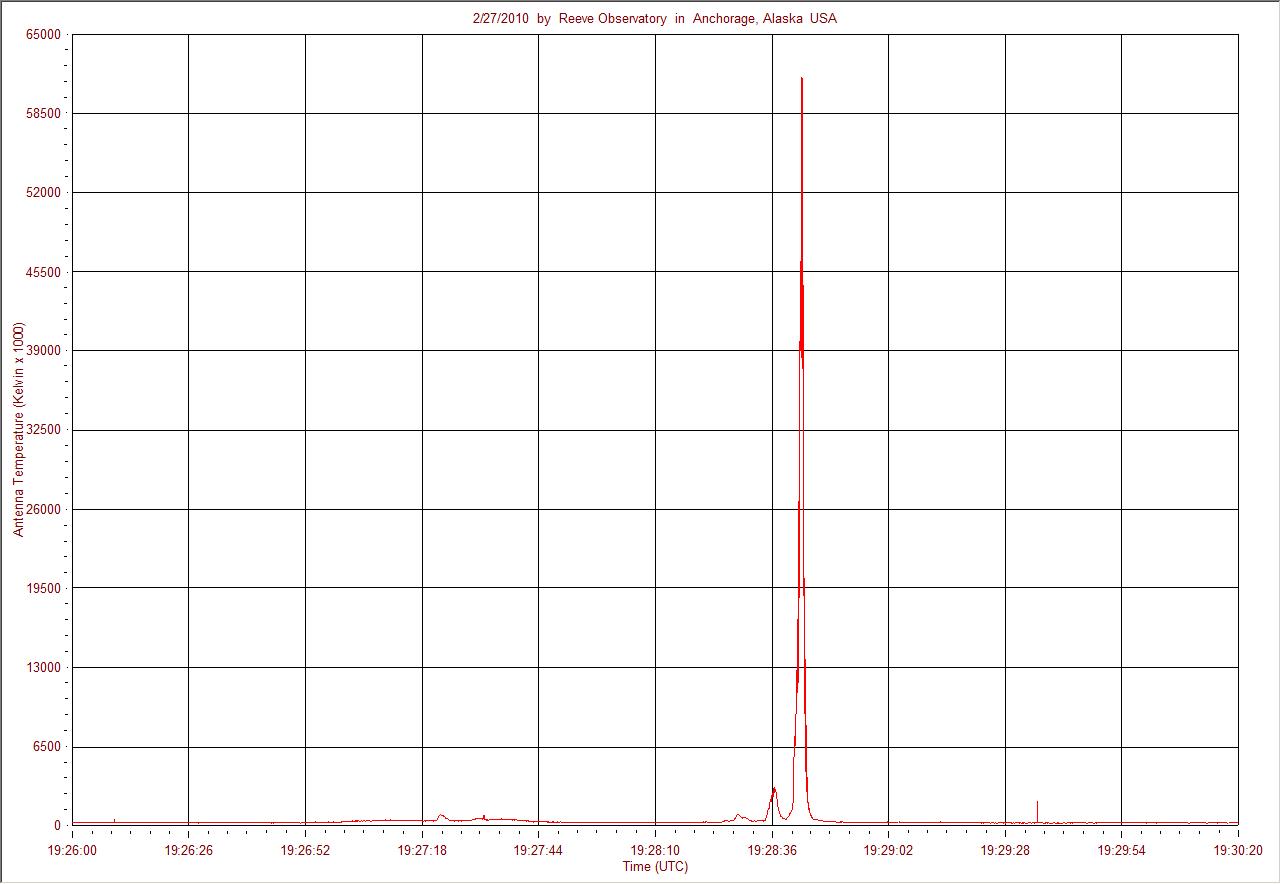Click the small precursor peak near 19:28:36
This screenshot has height=884, width=1281.
773,790
